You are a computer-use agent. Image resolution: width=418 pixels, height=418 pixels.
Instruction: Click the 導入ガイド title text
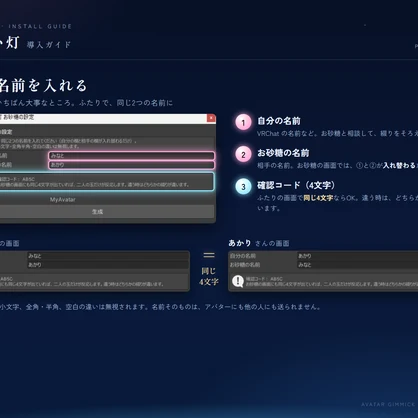point(49,45)
